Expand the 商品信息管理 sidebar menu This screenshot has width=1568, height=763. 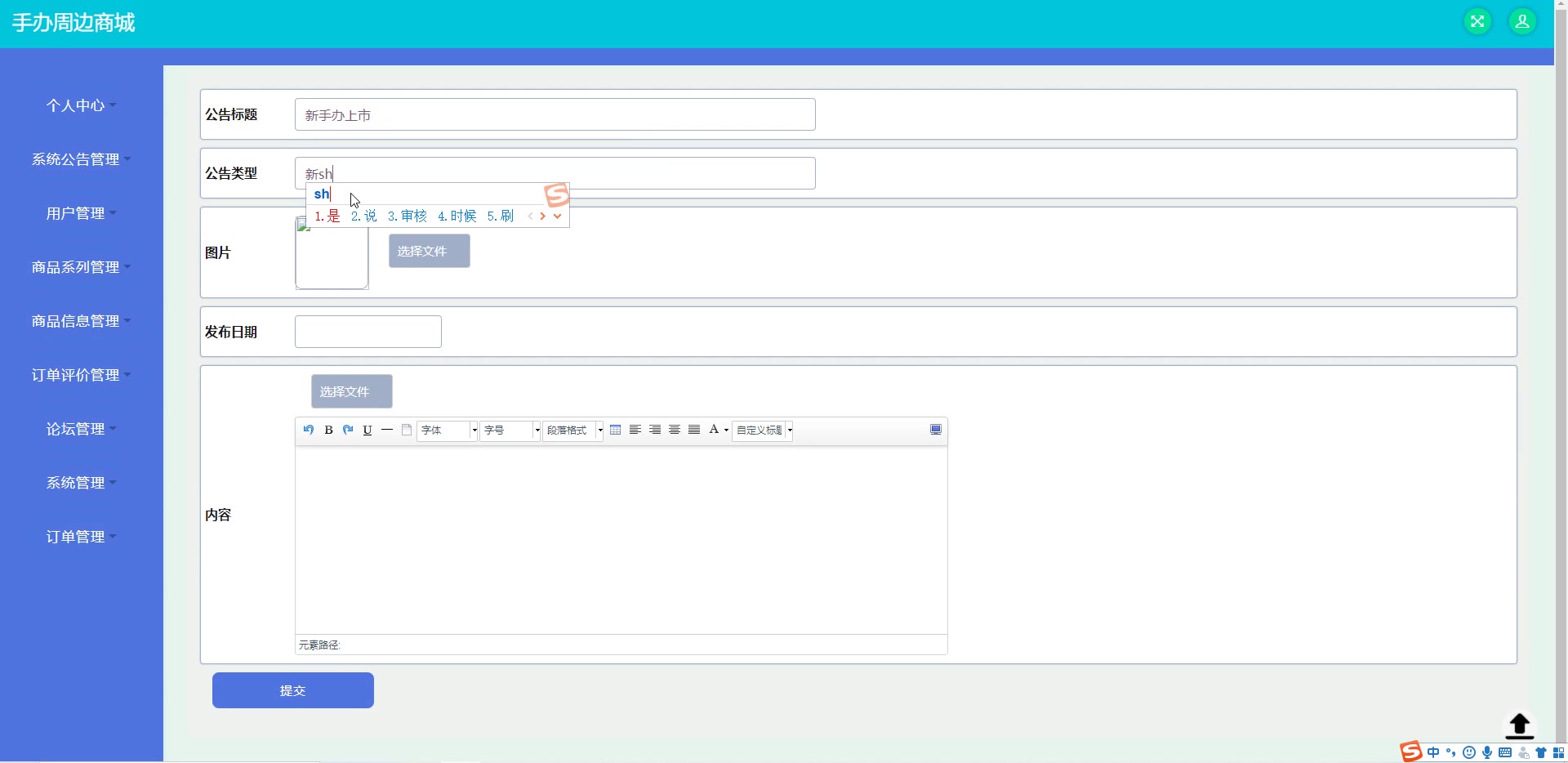[82, 321]
